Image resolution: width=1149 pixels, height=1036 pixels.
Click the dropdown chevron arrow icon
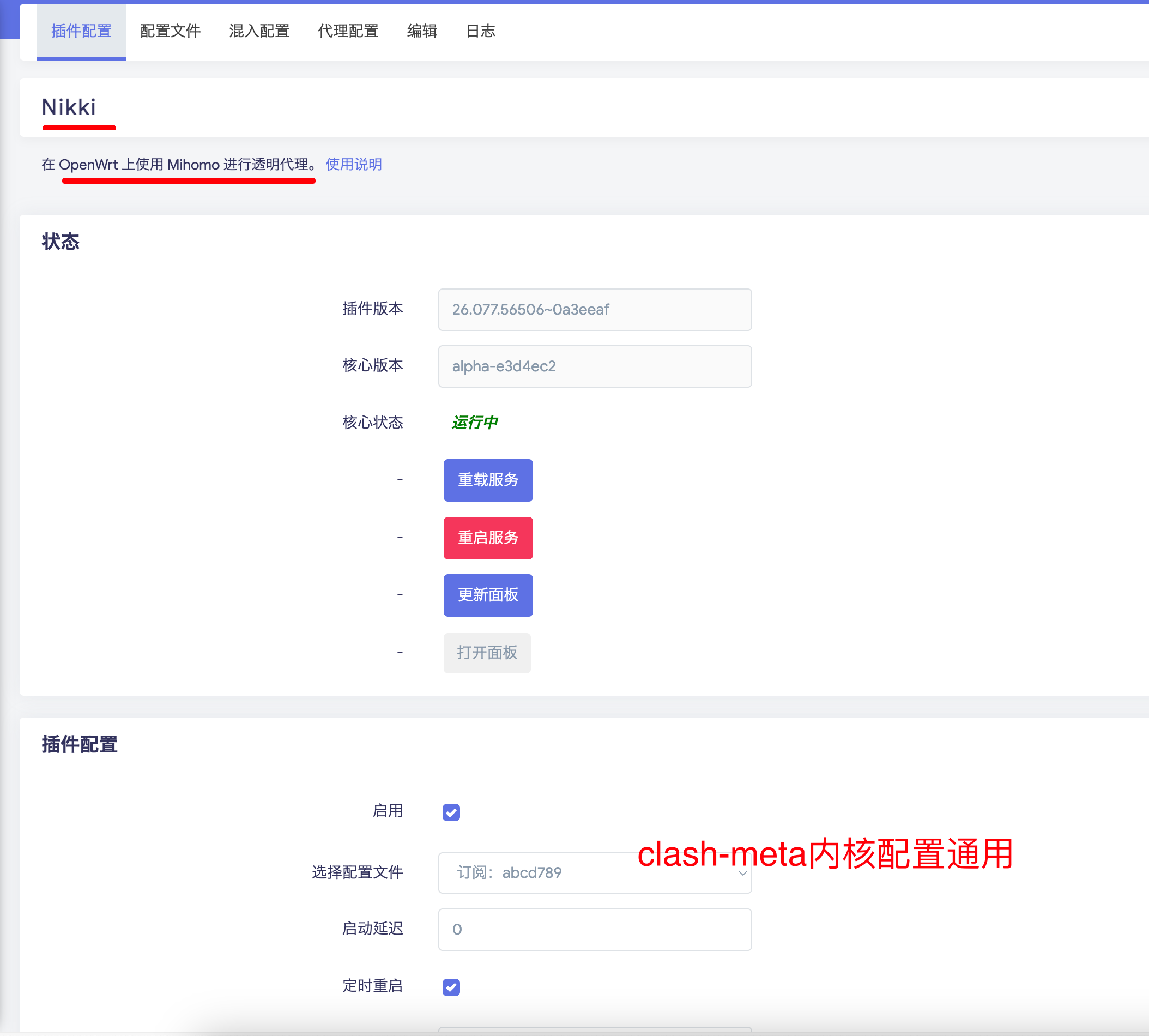(x=742, y=872)
